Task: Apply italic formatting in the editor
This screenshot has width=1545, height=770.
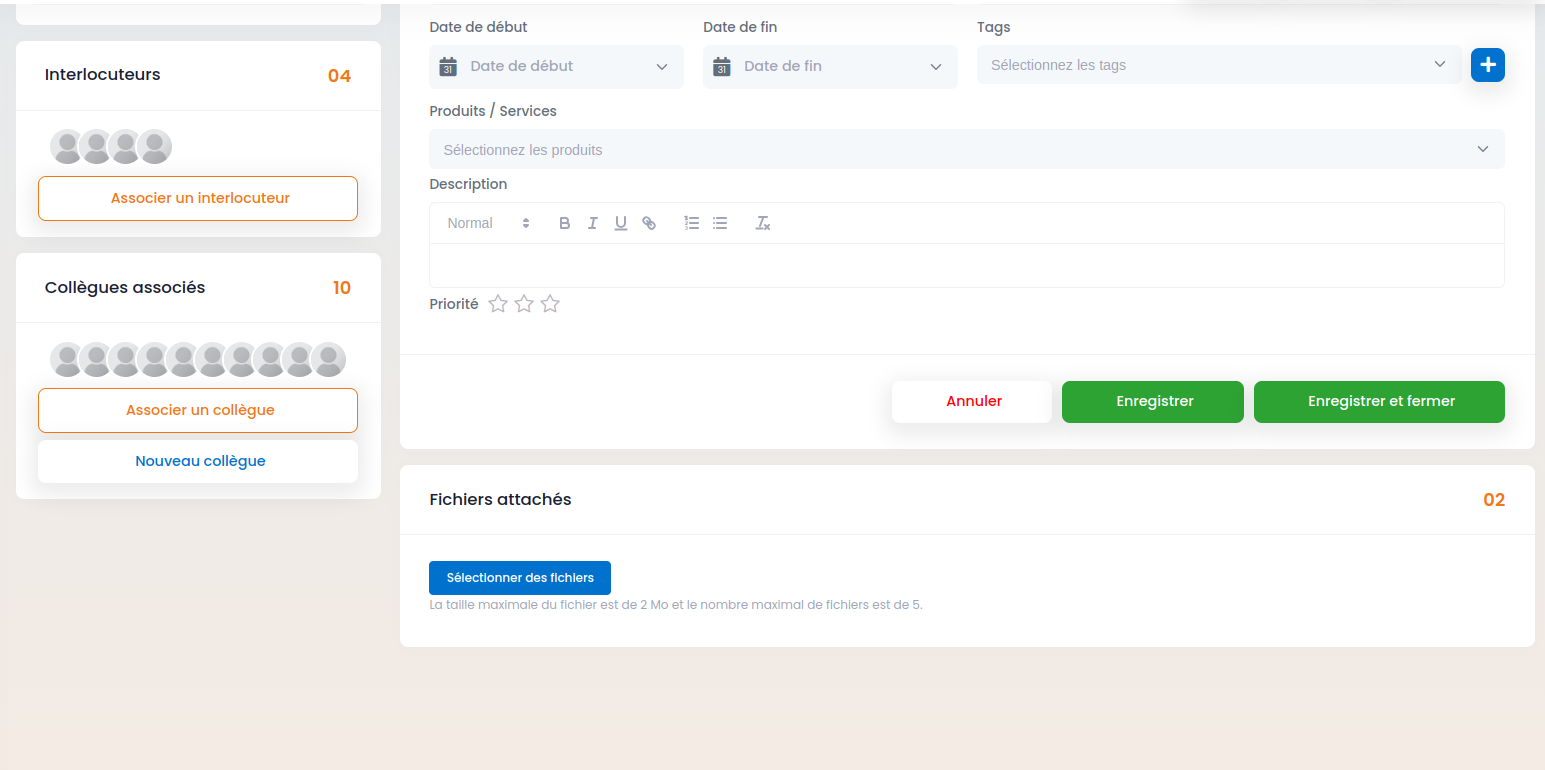Action: 592,223
